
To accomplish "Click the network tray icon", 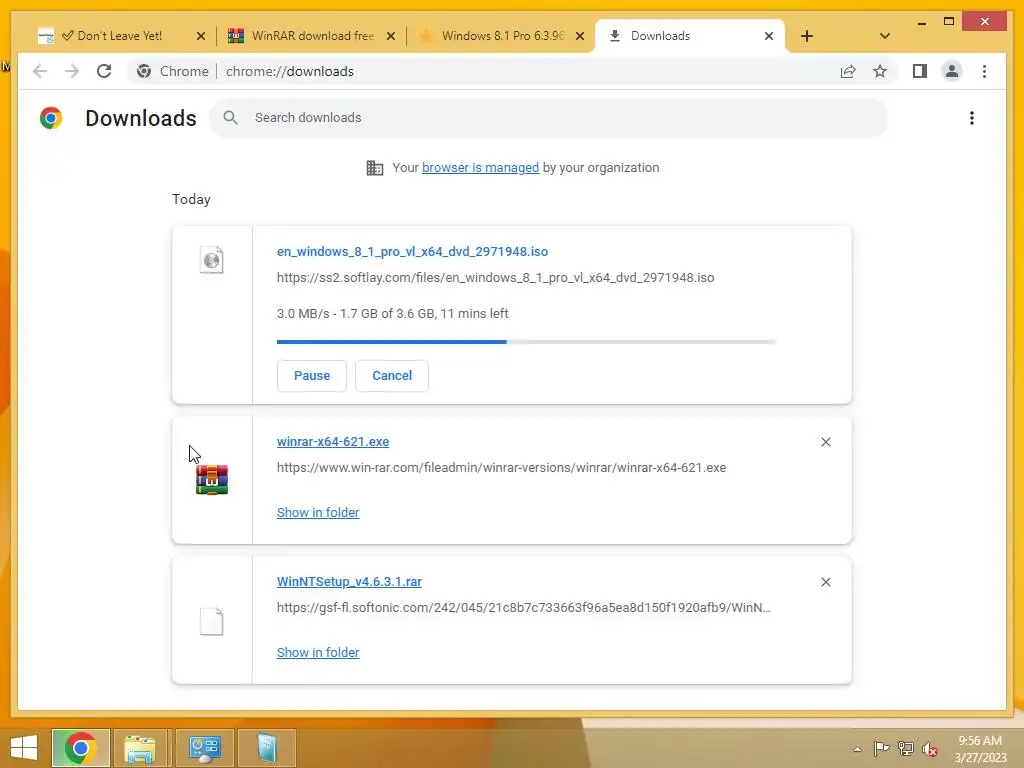I will (906, 749).
